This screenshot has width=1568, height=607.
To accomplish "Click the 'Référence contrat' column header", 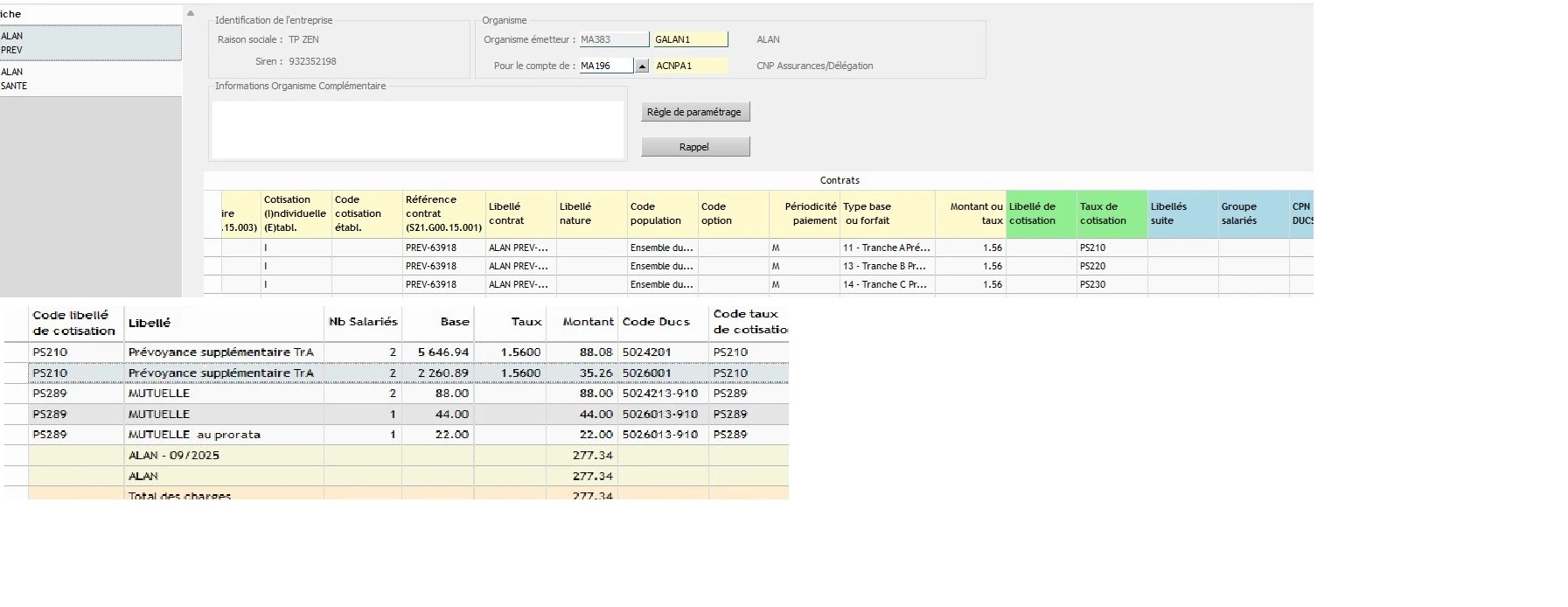I will (443, 214).
